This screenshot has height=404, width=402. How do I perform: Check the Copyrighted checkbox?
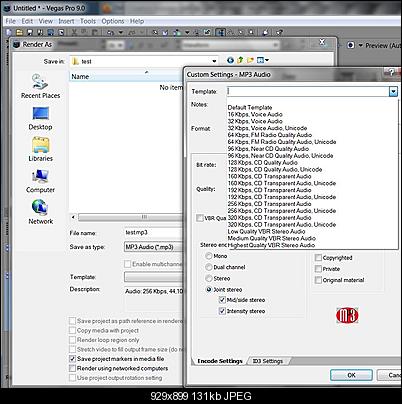coord(318,258)
